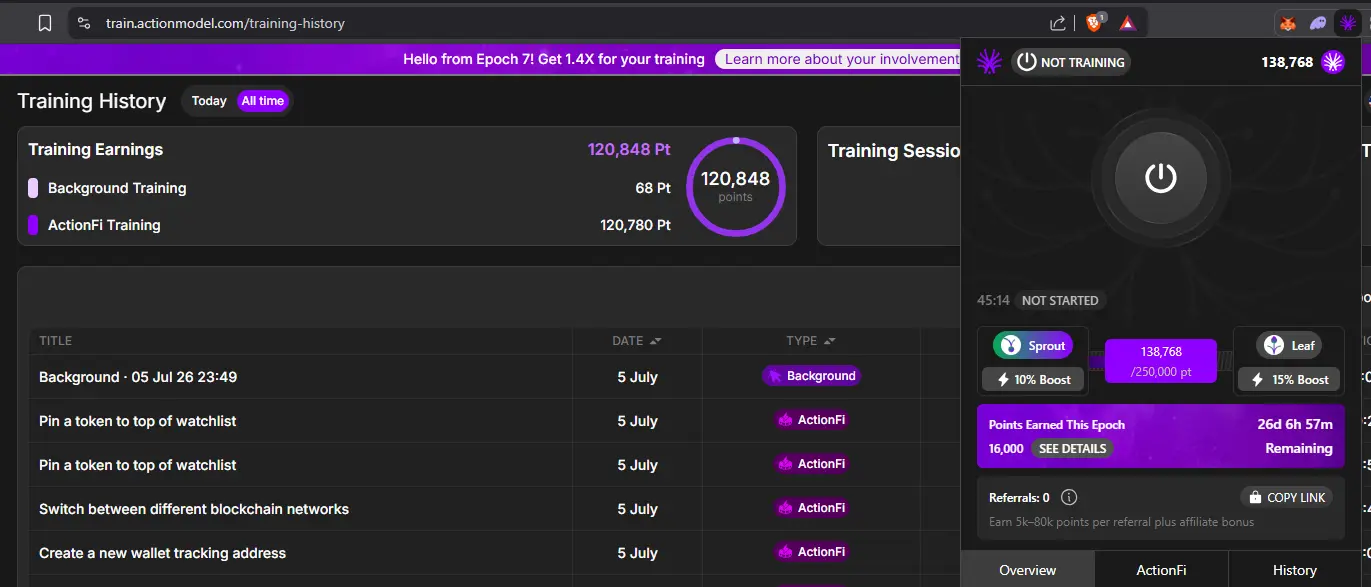Image resolution: width=1371 pixels, height=587 pixels.
Task: Open the MetaMask fox extension icon
Action: click(x=1289, y=23)
